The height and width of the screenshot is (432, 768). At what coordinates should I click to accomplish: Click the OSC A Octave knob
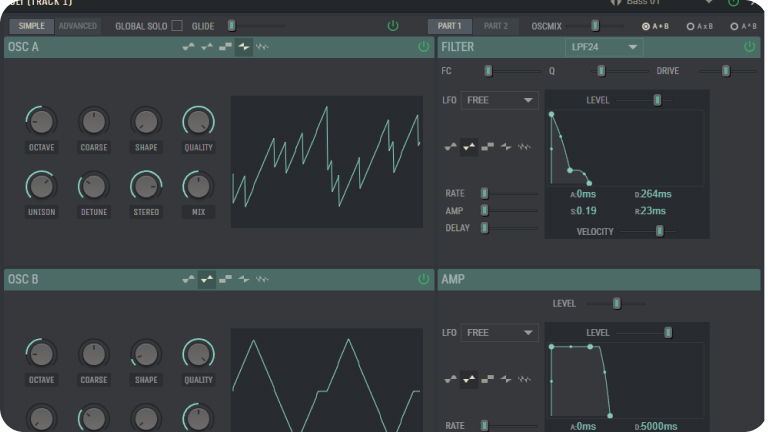coord(41,122)
